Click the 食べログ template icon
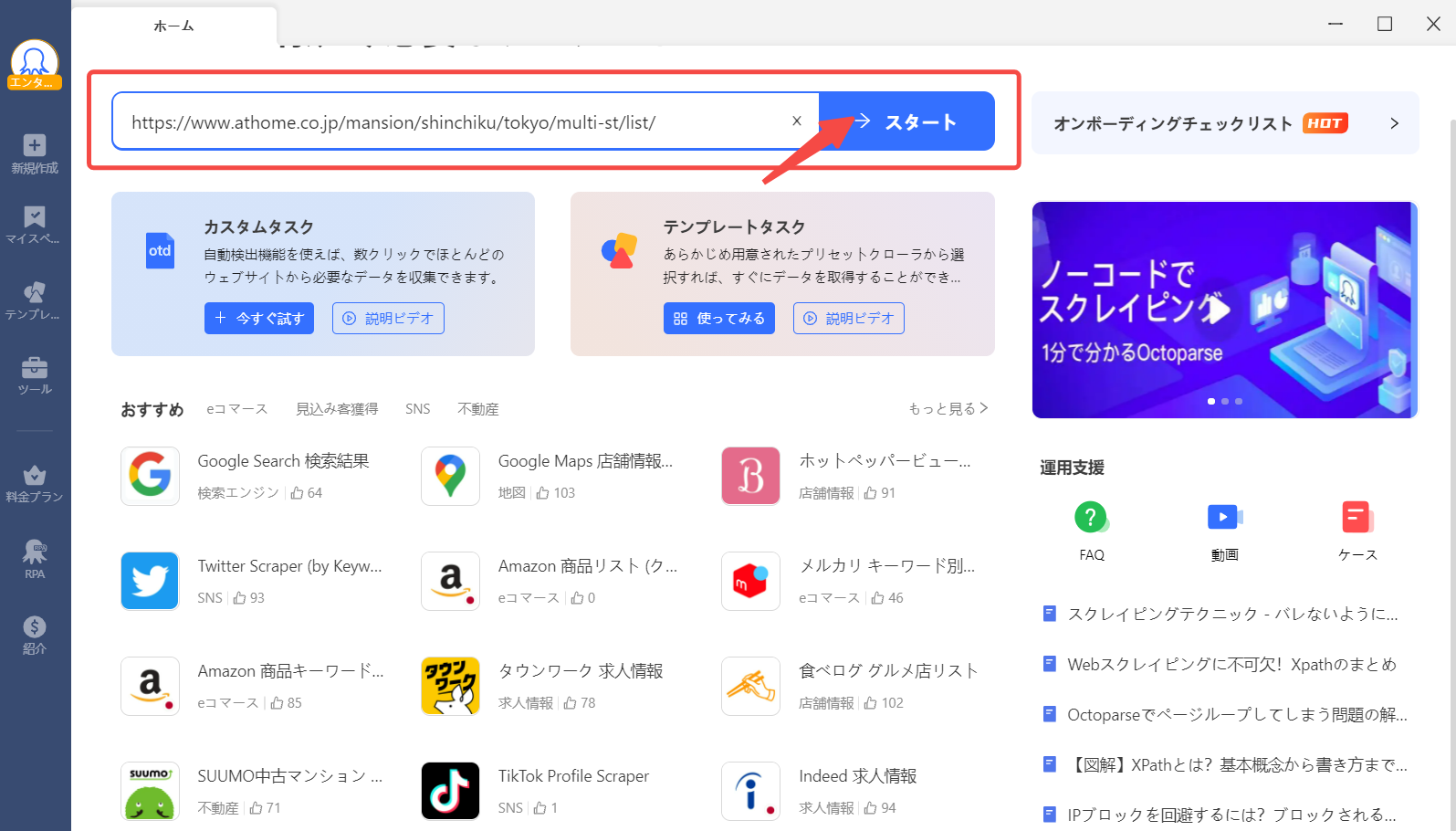 click(750, 686)
